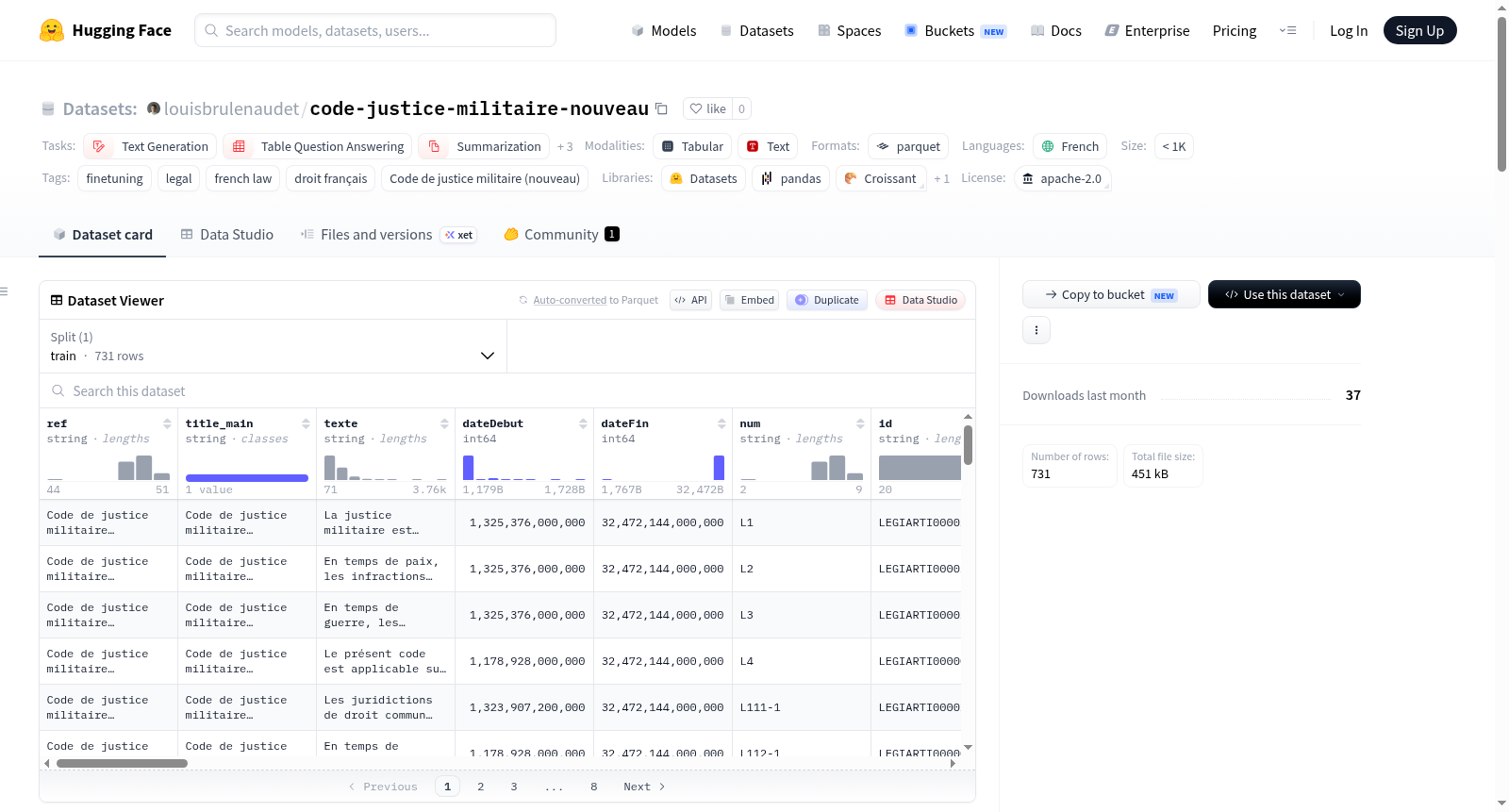Click the Hugging Face logo icon
The width and height of the screenshot is (1509, 812).
tap(52, 30)
